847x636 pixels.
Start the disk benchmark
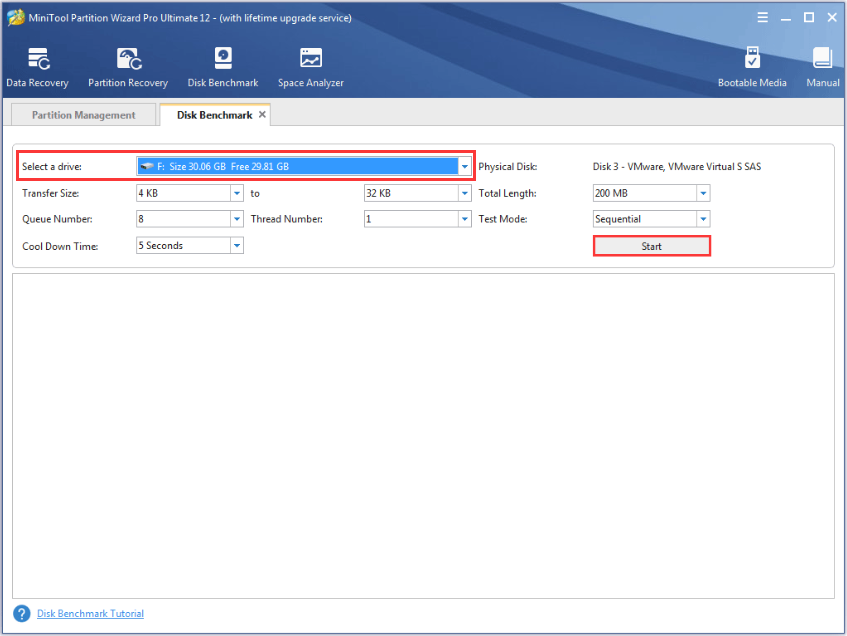[651, 246]
